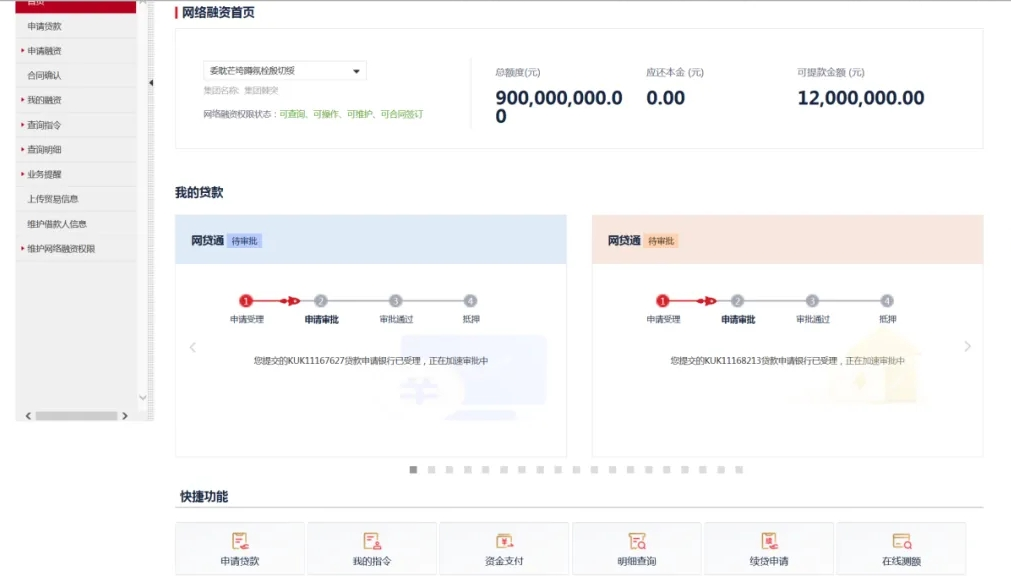Show next loan card with right carousel arrow

(x=967, y=346)
